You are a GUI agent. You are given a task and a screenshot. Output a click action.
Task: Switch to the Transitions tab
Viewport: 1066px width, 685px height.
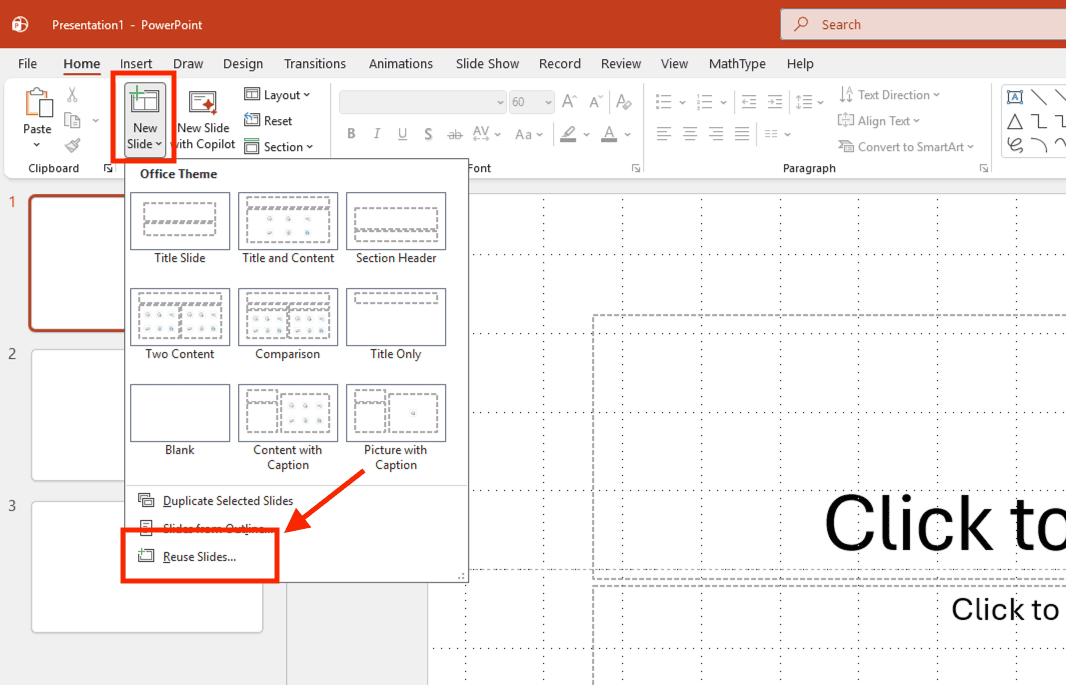(315, 63)
